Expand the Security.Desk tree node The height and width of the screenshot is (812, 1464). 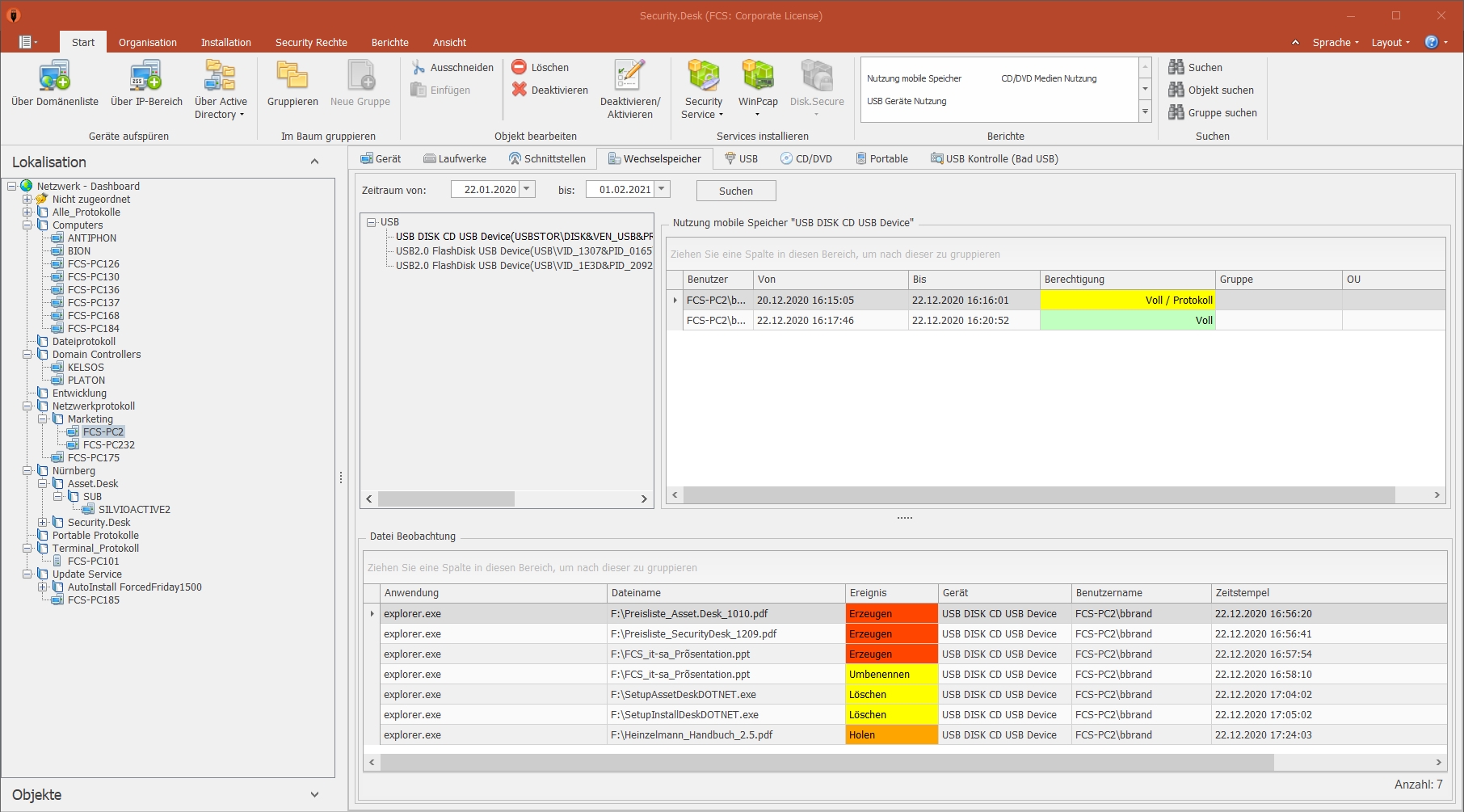click(43, 523)
